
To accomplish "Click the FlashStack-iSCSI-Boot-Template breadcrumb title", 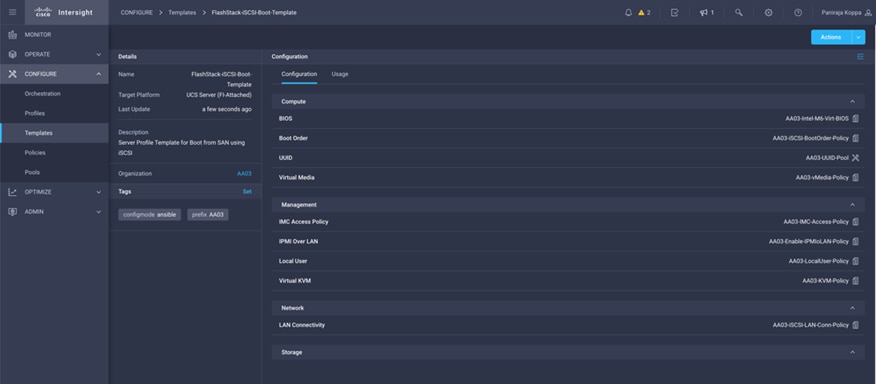I will point(254,12).
